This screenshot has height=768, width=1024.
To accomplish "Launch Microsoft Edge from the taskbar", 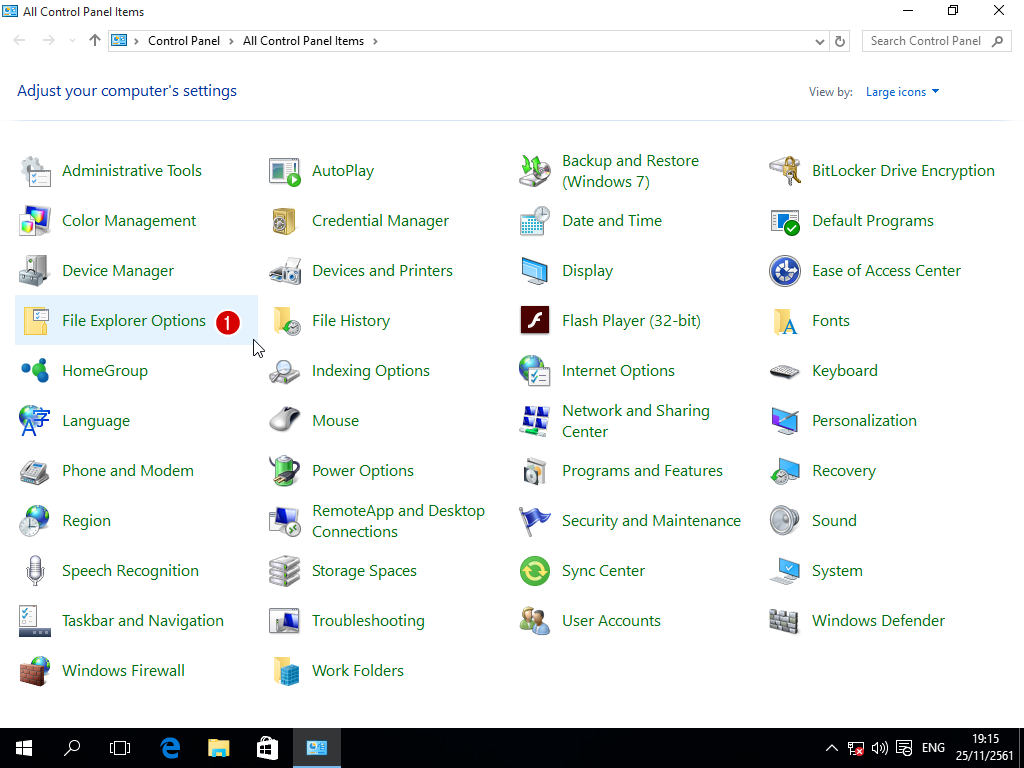I will tap(170, 748).
